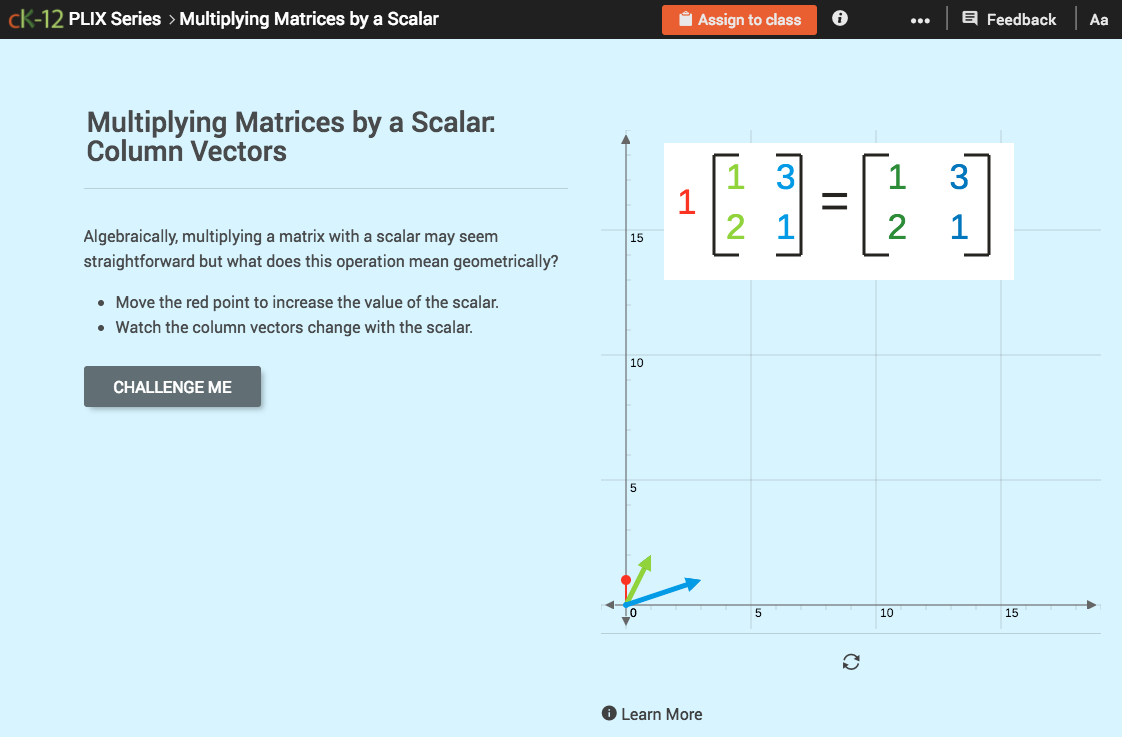Select the Multiplying Matrices by a Scalar breadcrumb
The width and height of the screenshot is (1122, 737).
308,18
